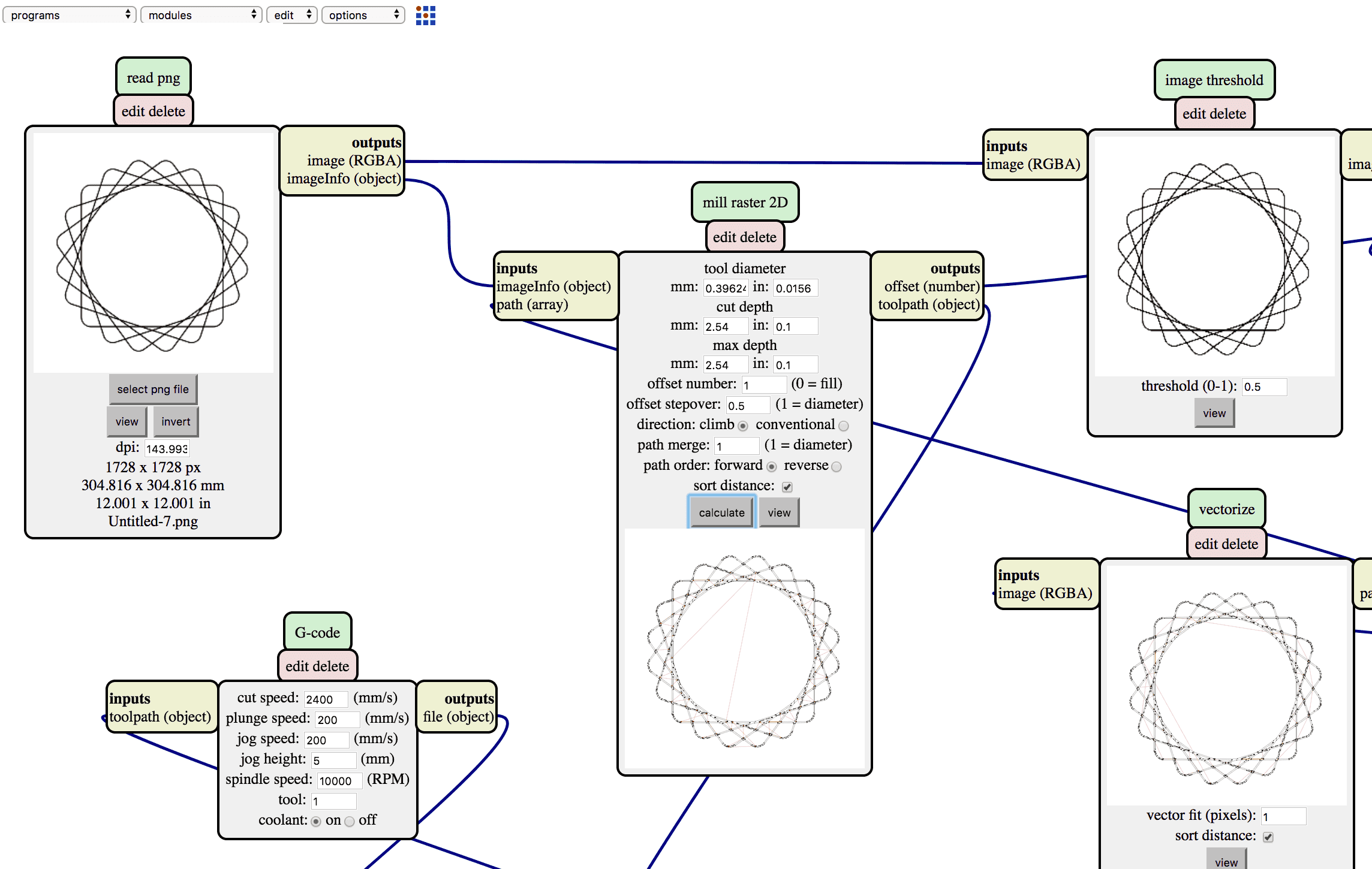The image size is (1372, 869).
Task: Click the read png image preview
Action: (153, 254)
